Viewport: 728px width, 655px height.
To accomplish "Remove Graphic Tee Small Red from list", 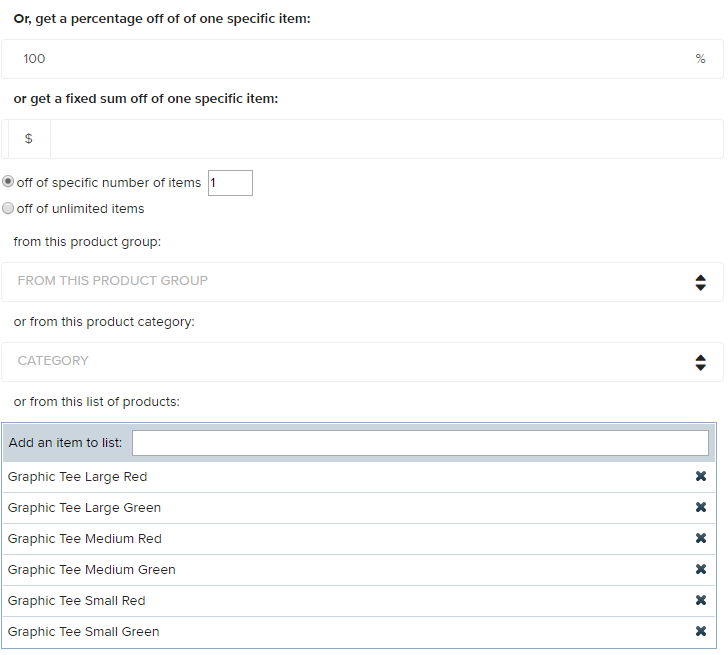I will 701,600.
